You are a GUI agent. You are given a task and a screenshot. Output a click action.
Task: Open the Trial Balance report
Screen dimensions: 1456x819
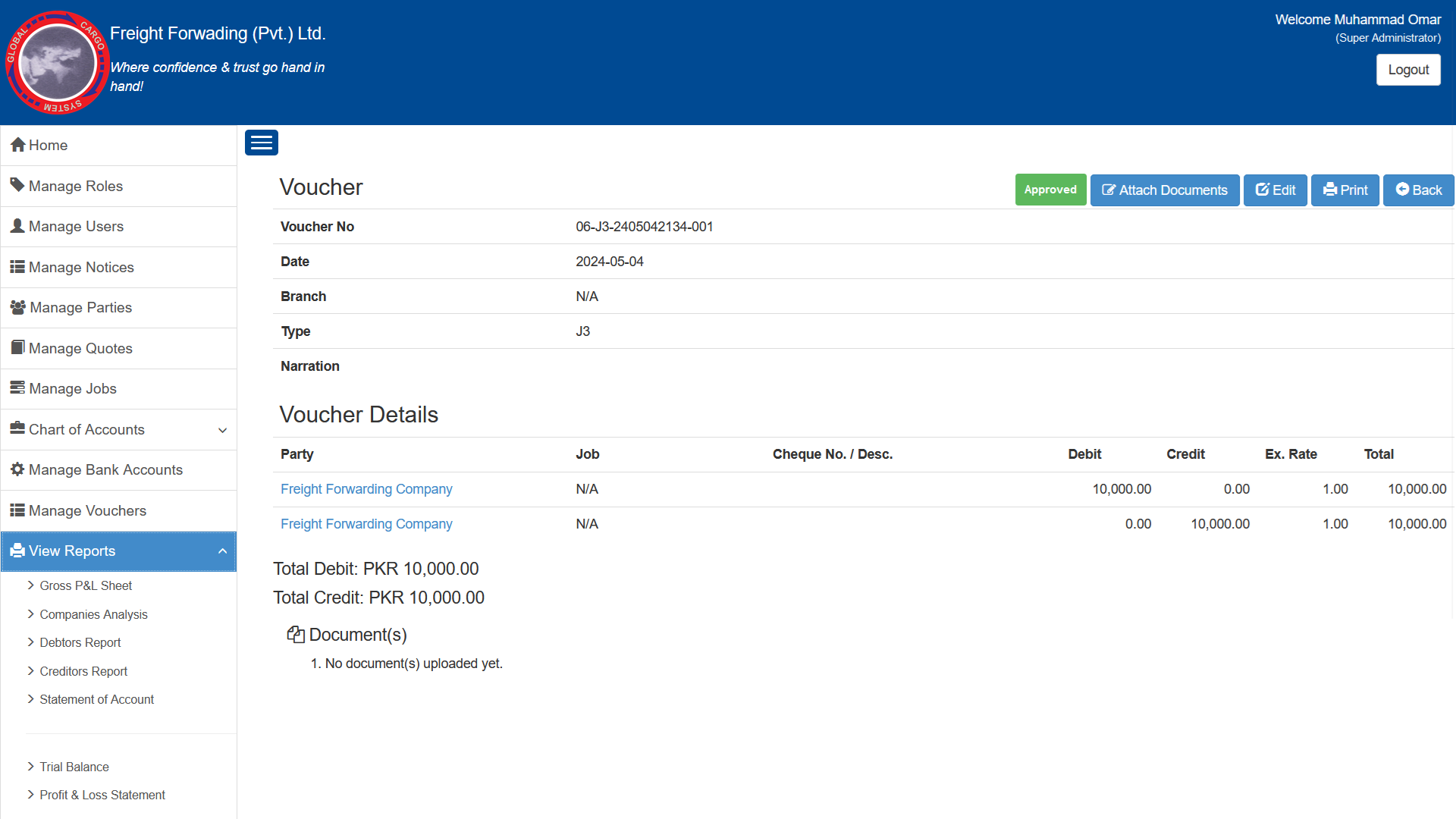pos(74,767)
